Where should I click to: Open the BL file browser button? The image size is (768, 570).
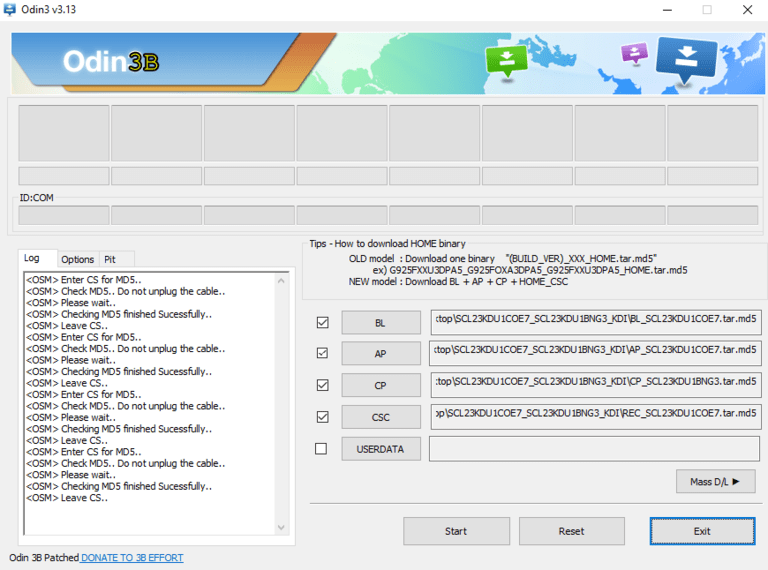click(381, 323)
